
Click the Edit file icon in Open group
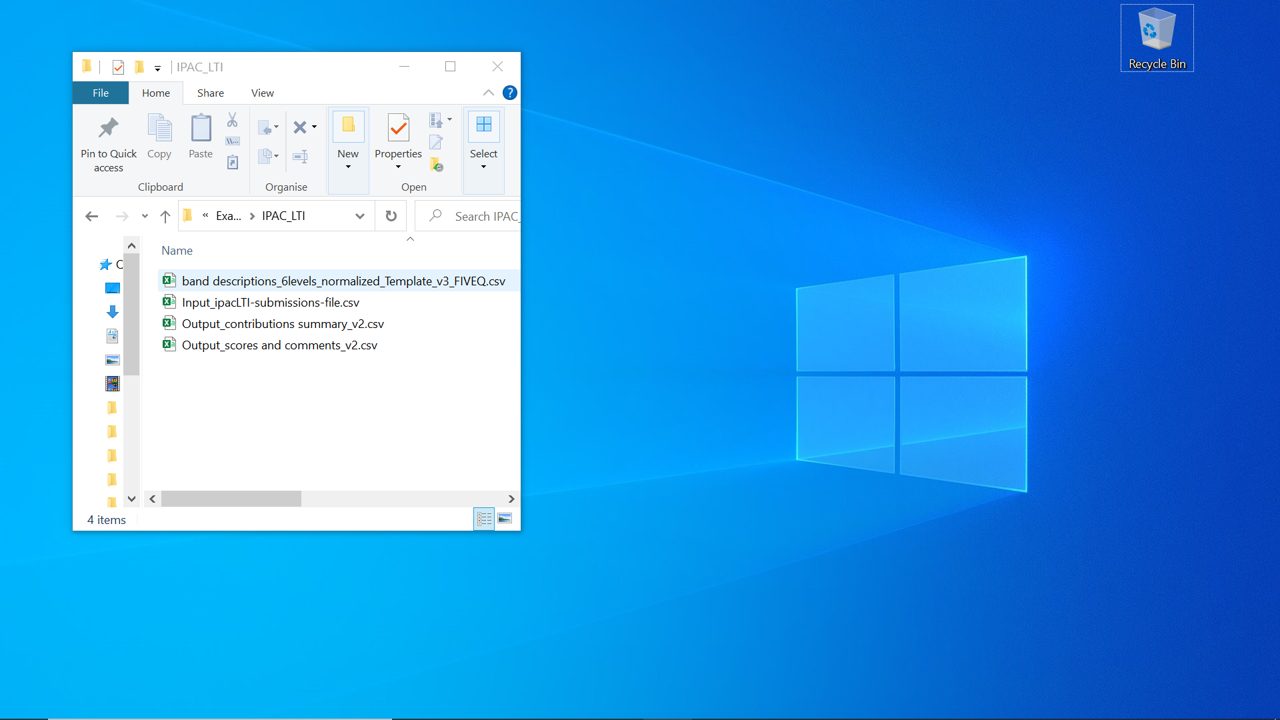click(436, 143)
